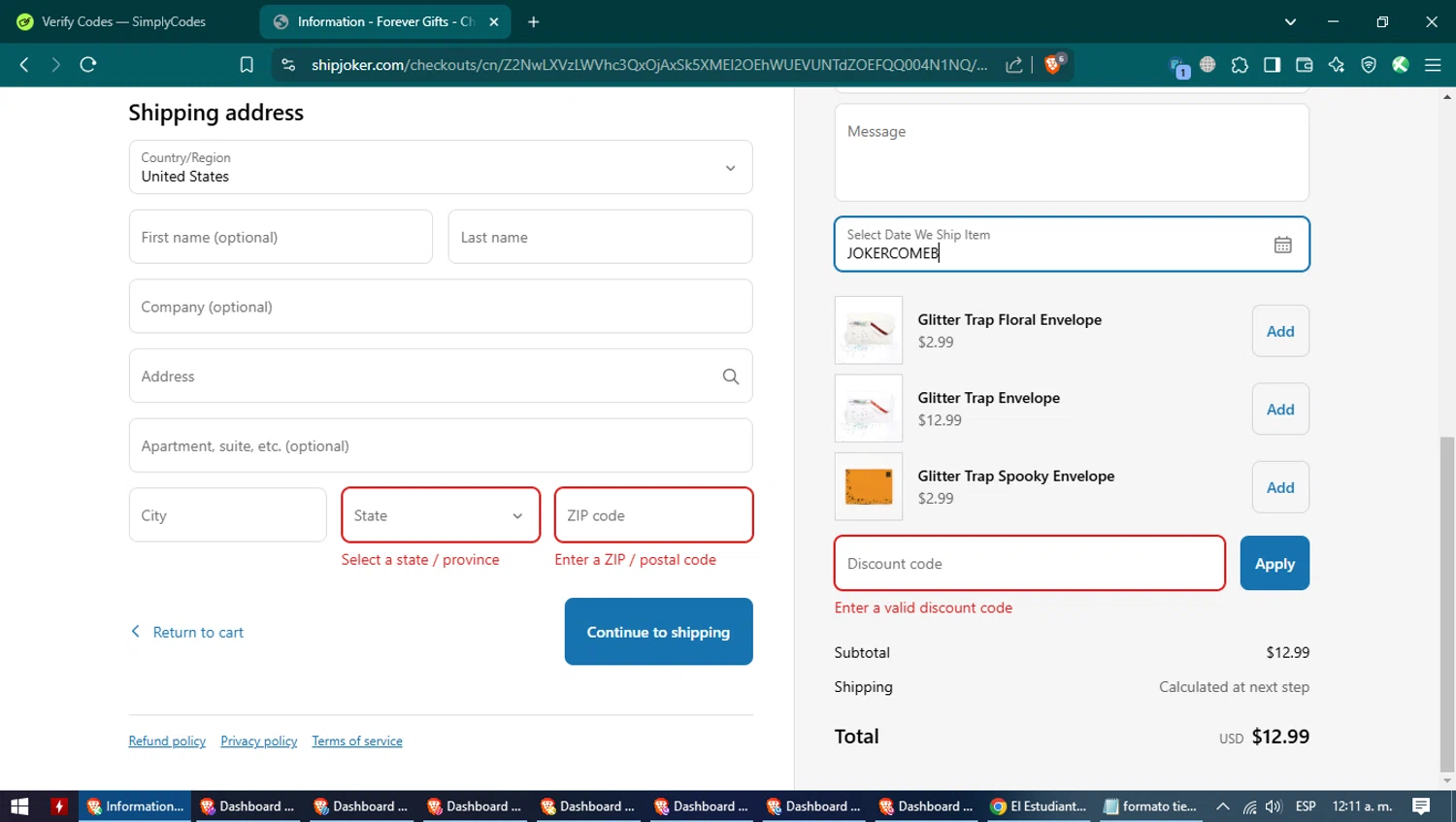Click the network Wi-Fi tray icon
The height and width of the screenshot is (822, 1456).
click(1249, 806)
